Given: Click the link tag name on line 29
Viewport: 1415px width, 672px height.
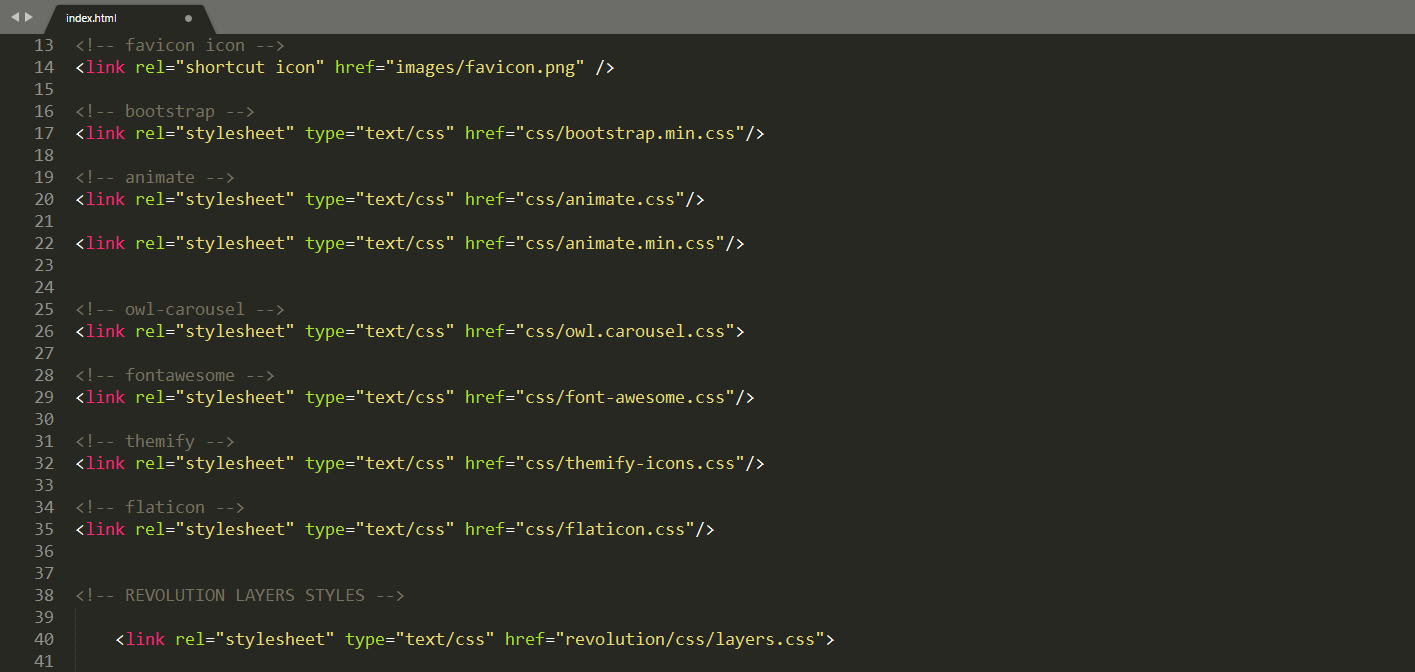Looking at the screenshot, I should tap(105, 397).
